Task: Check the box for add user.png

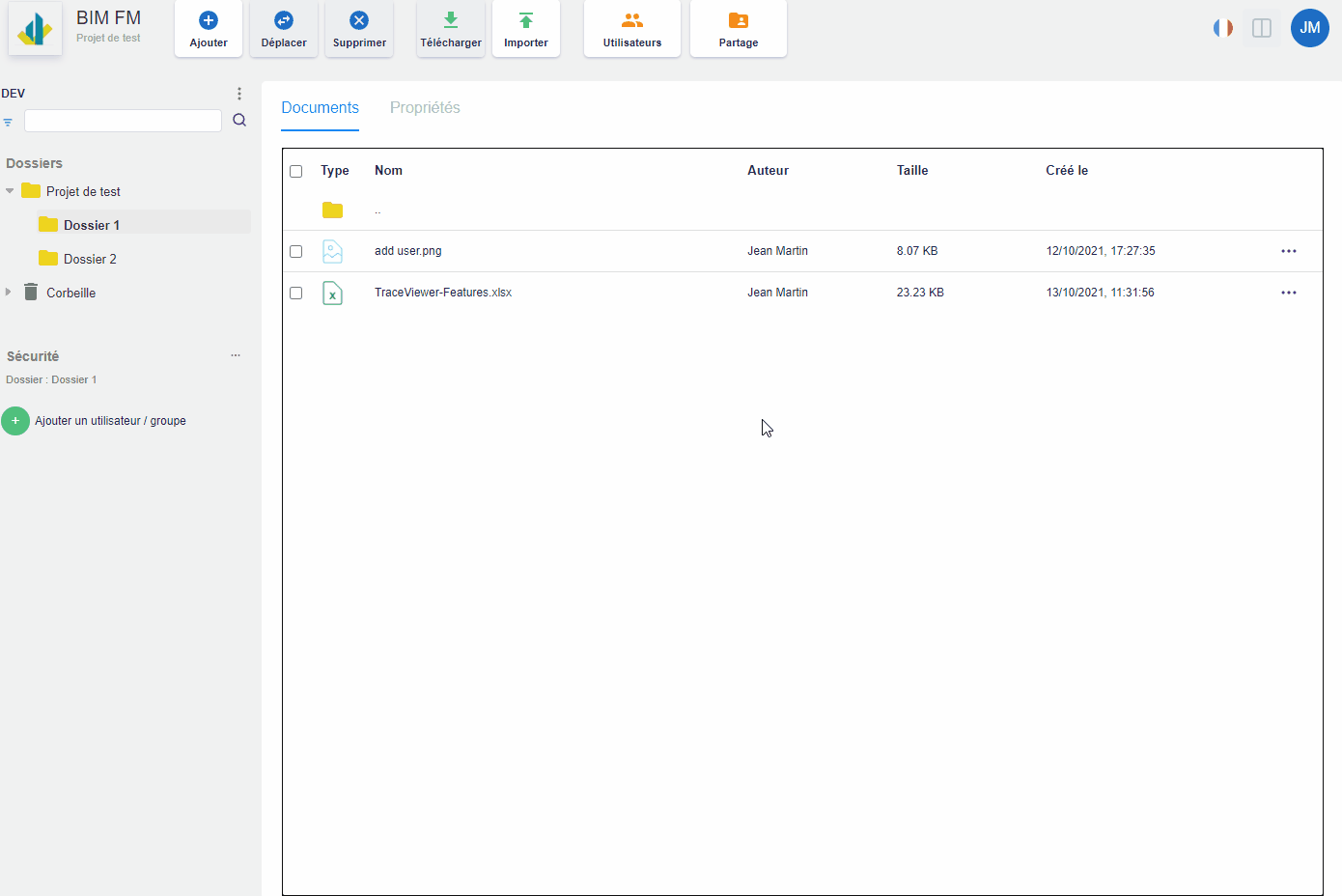Action: pos(296,251)
